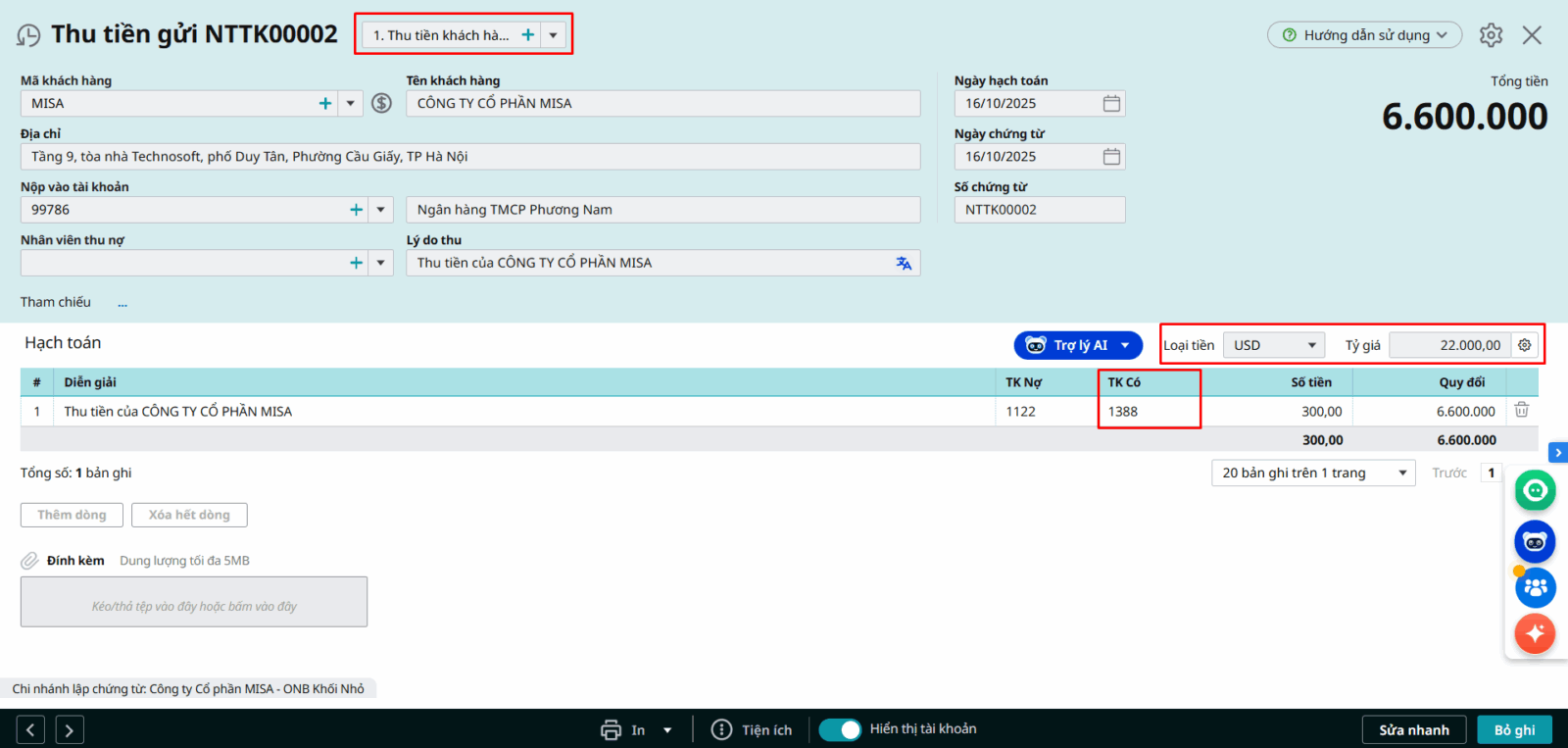Viewport: 1568px width, 748px height.
Task: Open calendar for Ngày hạch toán
Action: 1111,103
